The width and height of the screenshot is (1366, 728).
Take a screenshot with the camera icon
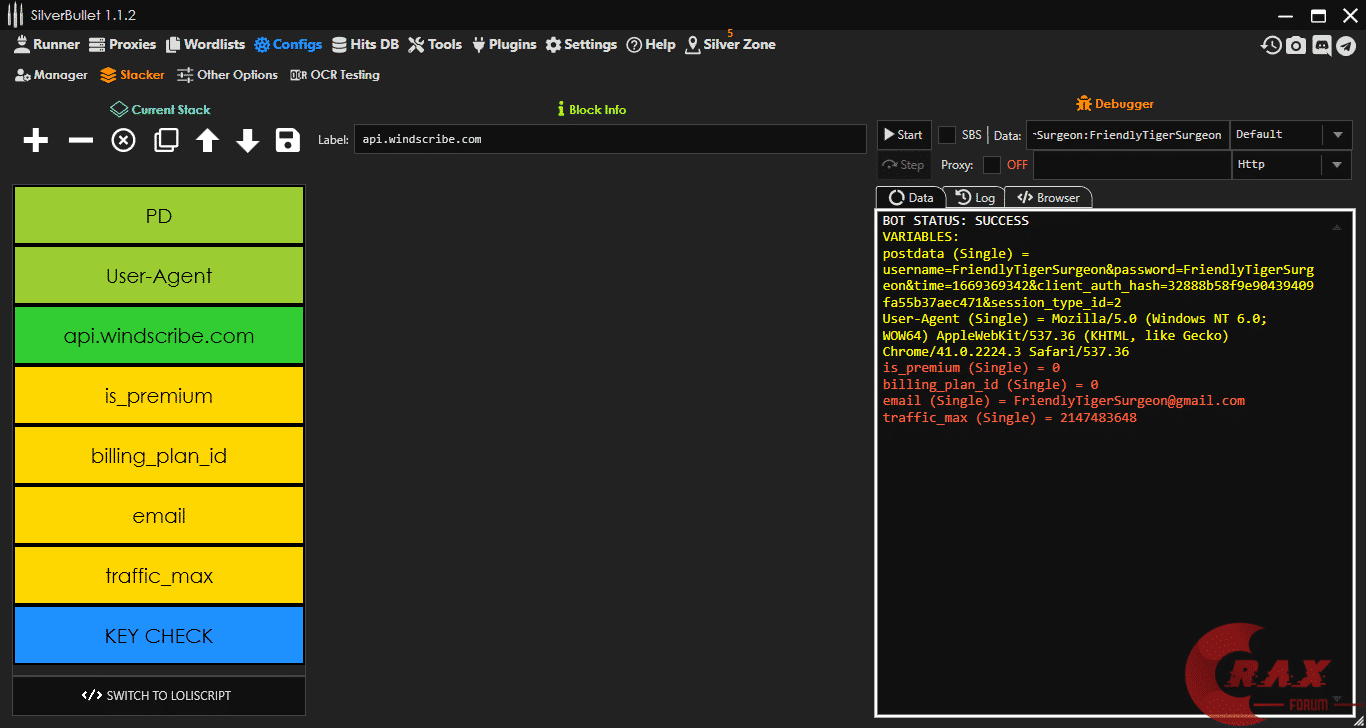point(1296,45)
